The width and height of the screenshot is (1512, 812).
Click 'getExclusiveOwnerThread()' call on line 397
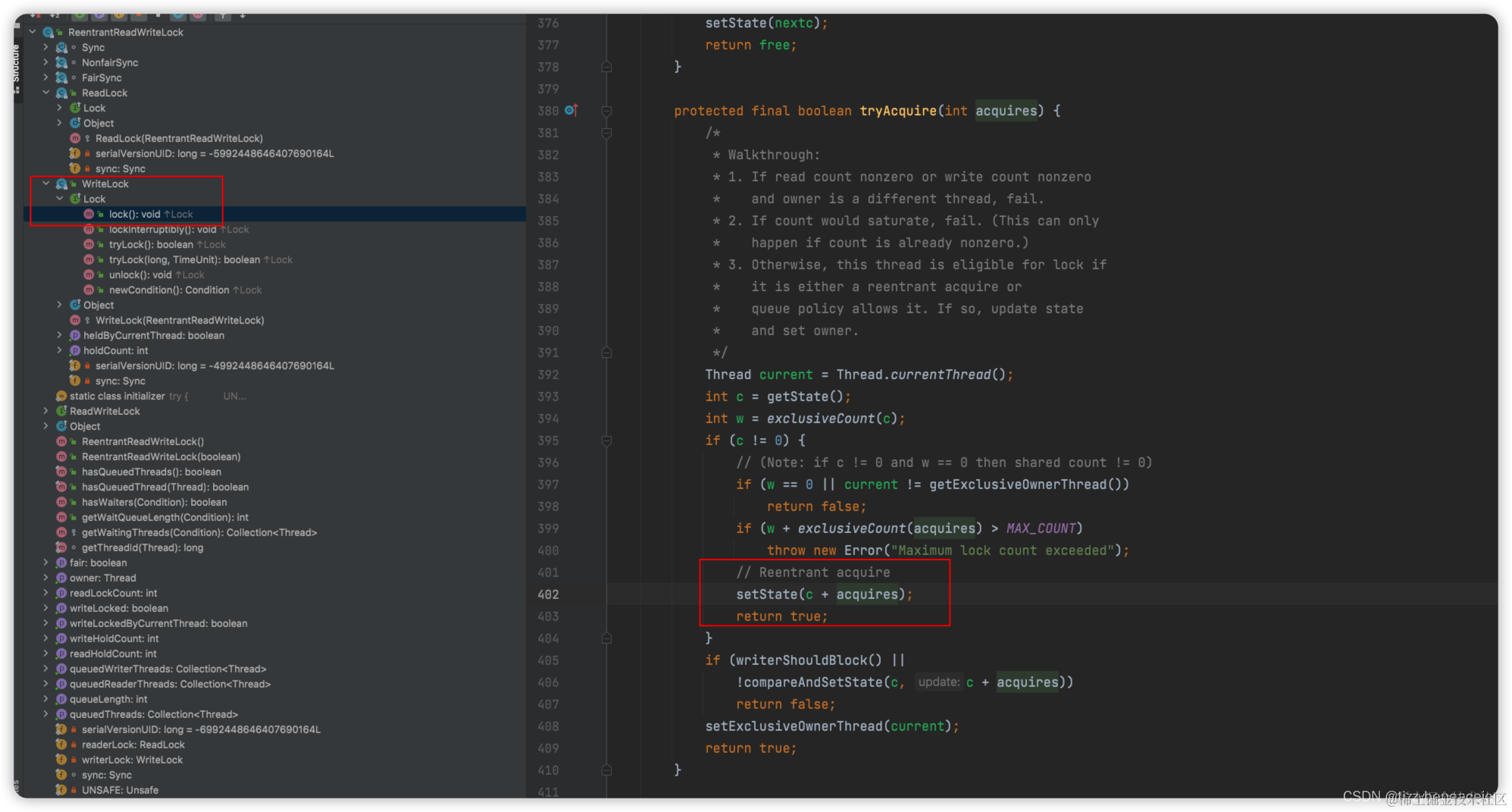pyautogui.click(x=1025, y=484)
